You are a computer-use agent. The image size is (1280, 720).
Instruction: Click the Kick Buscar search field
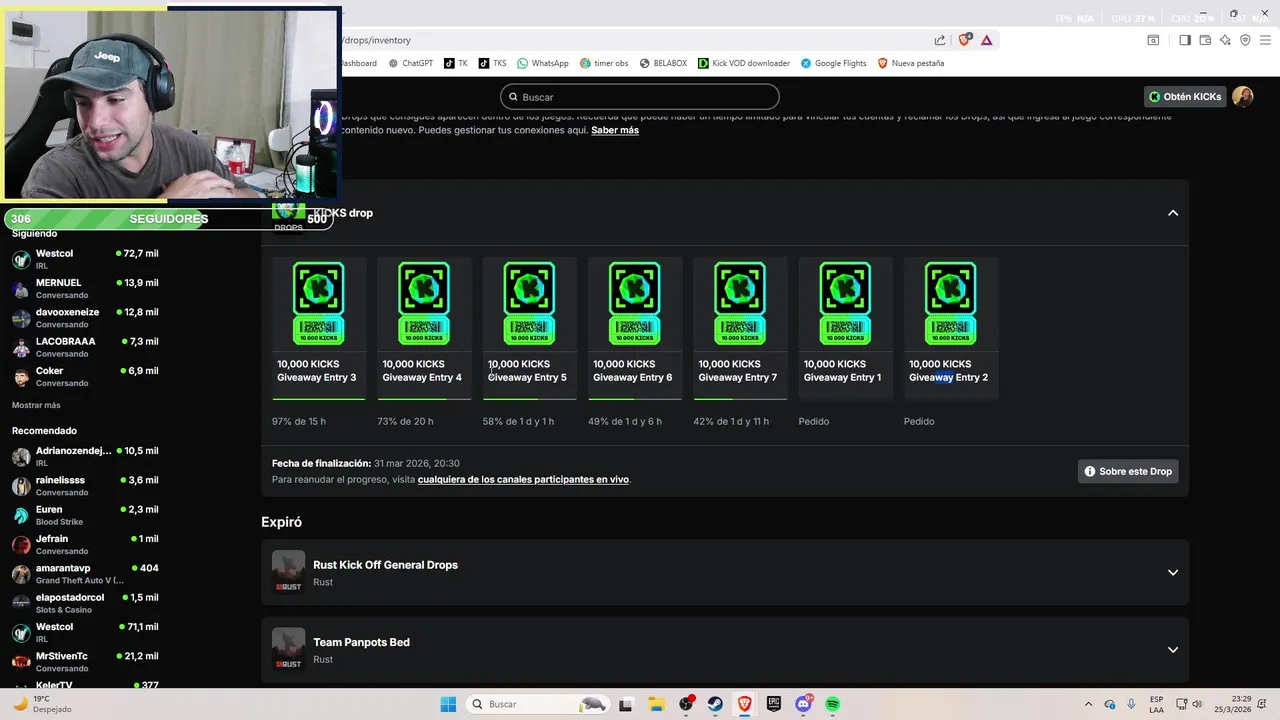tap(640, 97)
